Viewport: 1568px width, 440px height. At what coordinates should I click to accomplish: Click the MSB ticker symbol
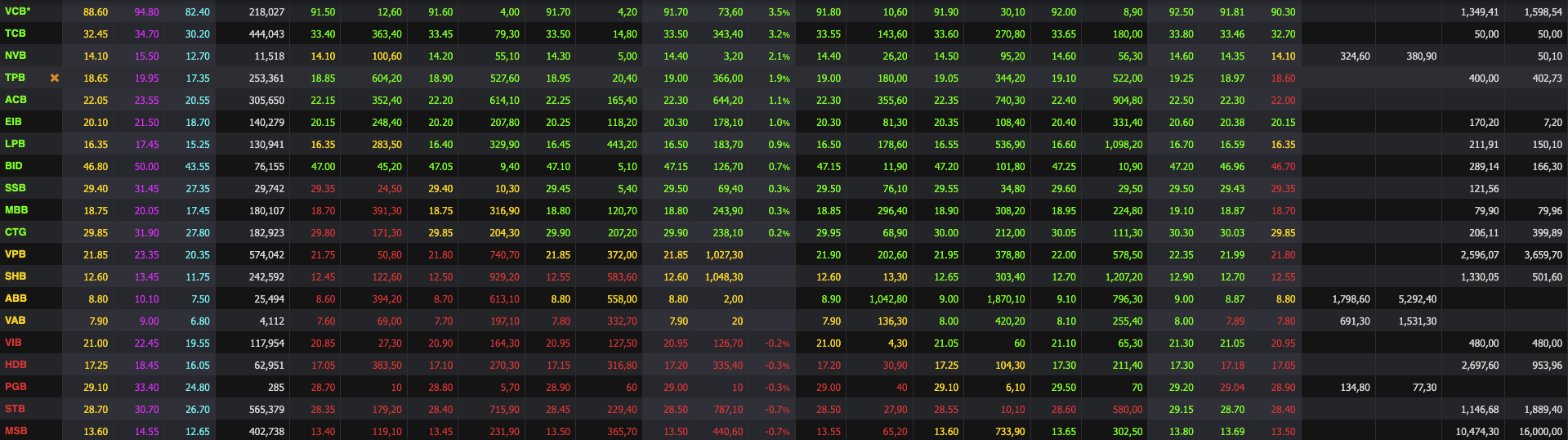click(x=16, y=431)
